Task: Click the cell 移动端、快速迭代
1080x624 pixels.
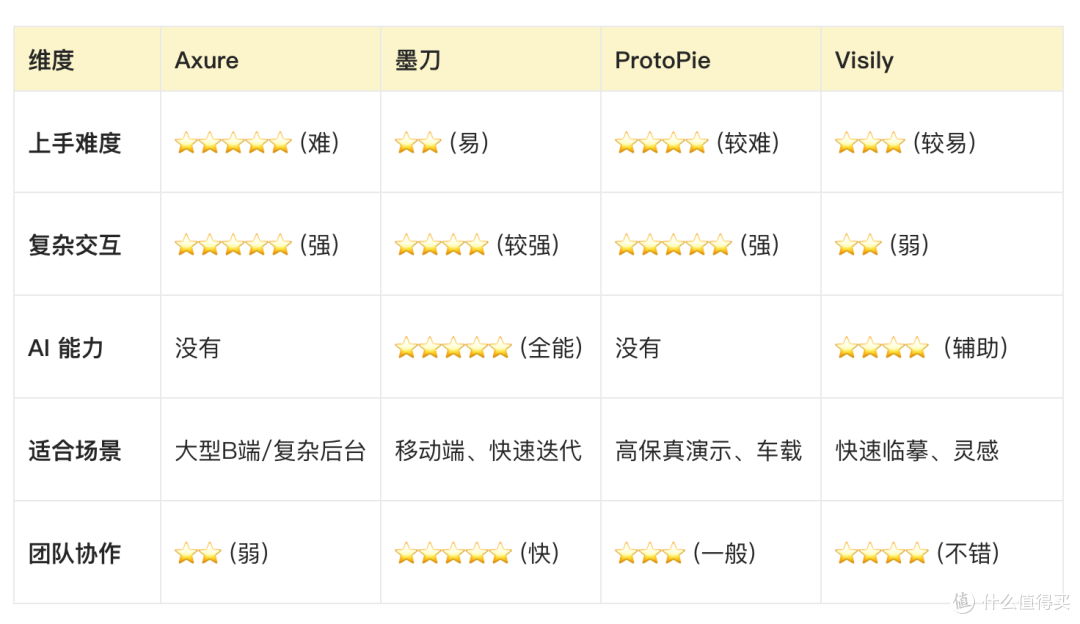Action: (488, 451)
